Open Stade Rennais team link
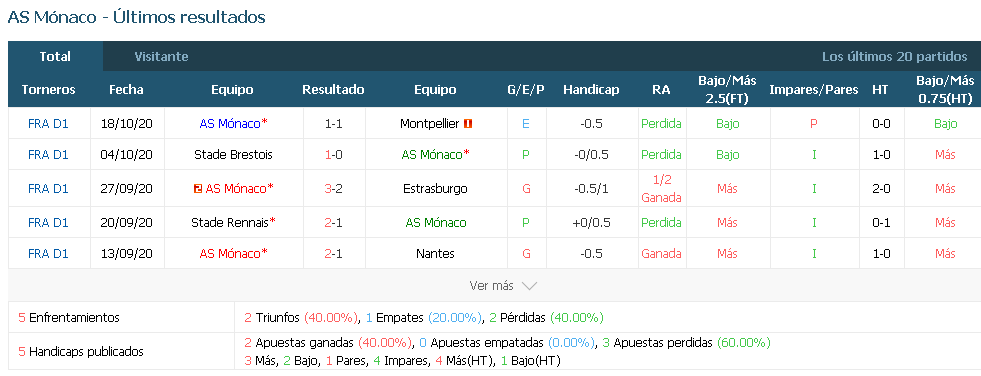This screenshot has width=981, height=376. tap(230, 223)
